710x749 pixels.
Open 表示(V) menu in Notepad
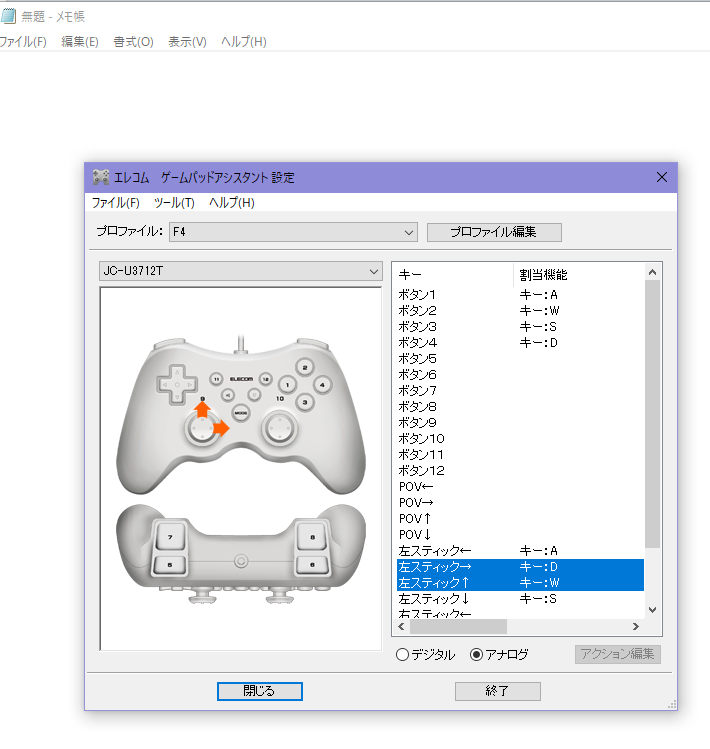click(x=187, y=42)
